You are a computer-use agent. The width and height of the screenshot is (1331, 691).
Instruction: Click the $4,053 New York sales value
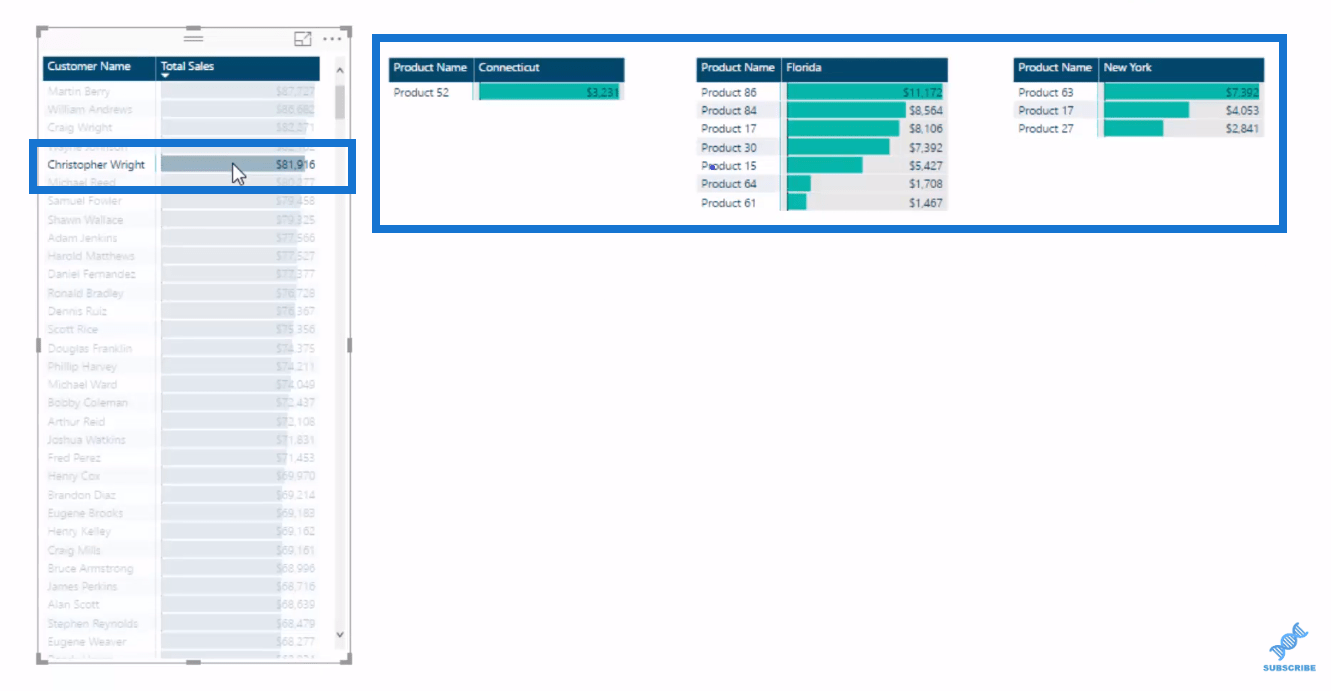click(1242, 110)
